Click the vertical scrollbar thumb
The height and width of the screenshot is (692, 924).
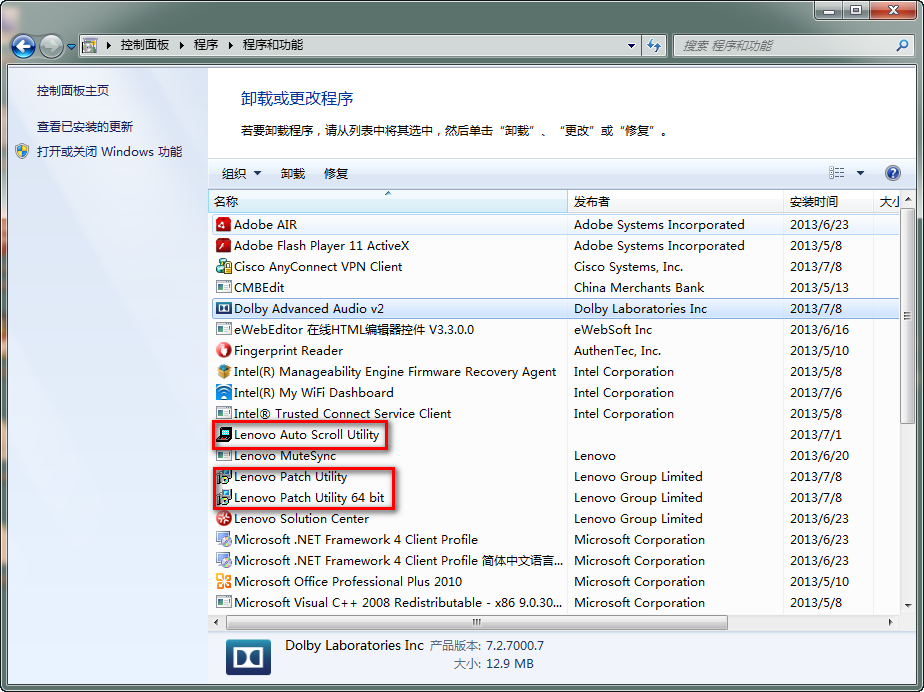point(907,315)
